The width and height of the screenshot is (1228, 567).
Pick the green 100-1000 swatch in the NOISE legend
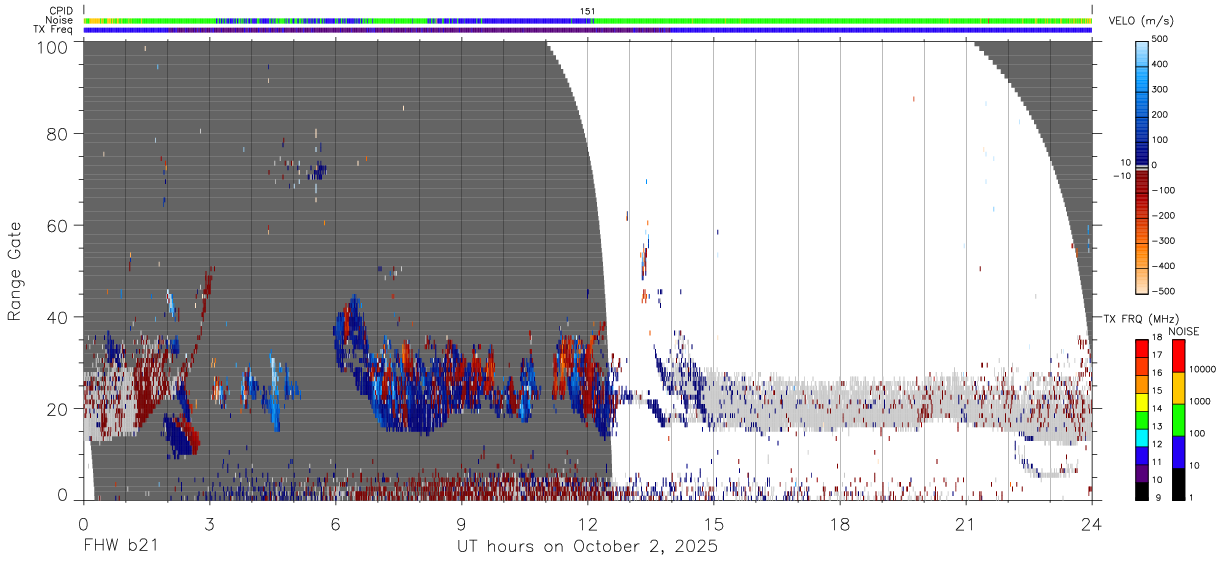(1177, 420)
